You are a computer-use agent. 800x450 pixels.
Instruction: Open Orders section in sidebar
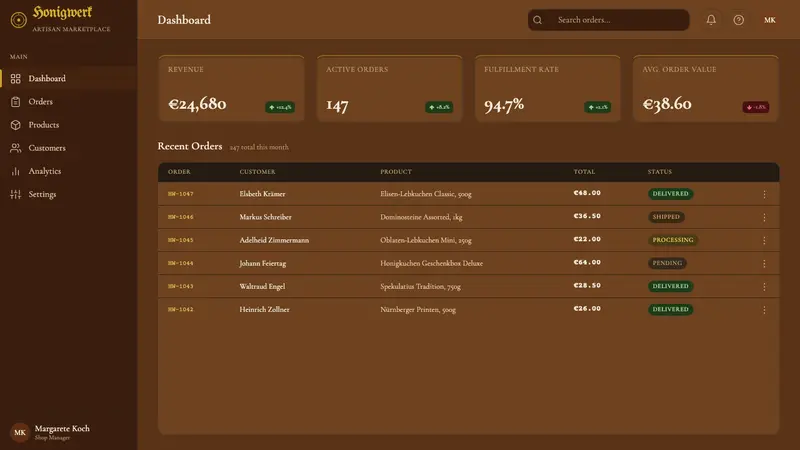point(68,102)
